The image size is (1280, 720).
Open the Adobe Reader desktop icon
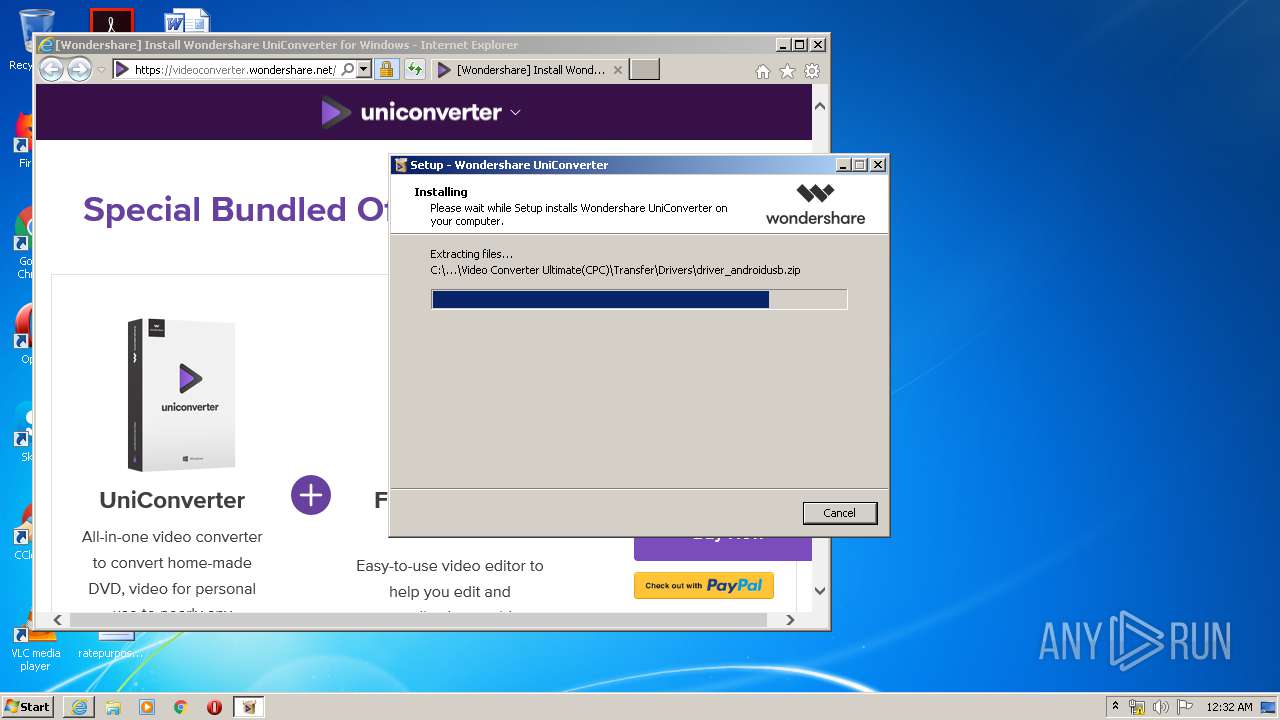(111, 21)
